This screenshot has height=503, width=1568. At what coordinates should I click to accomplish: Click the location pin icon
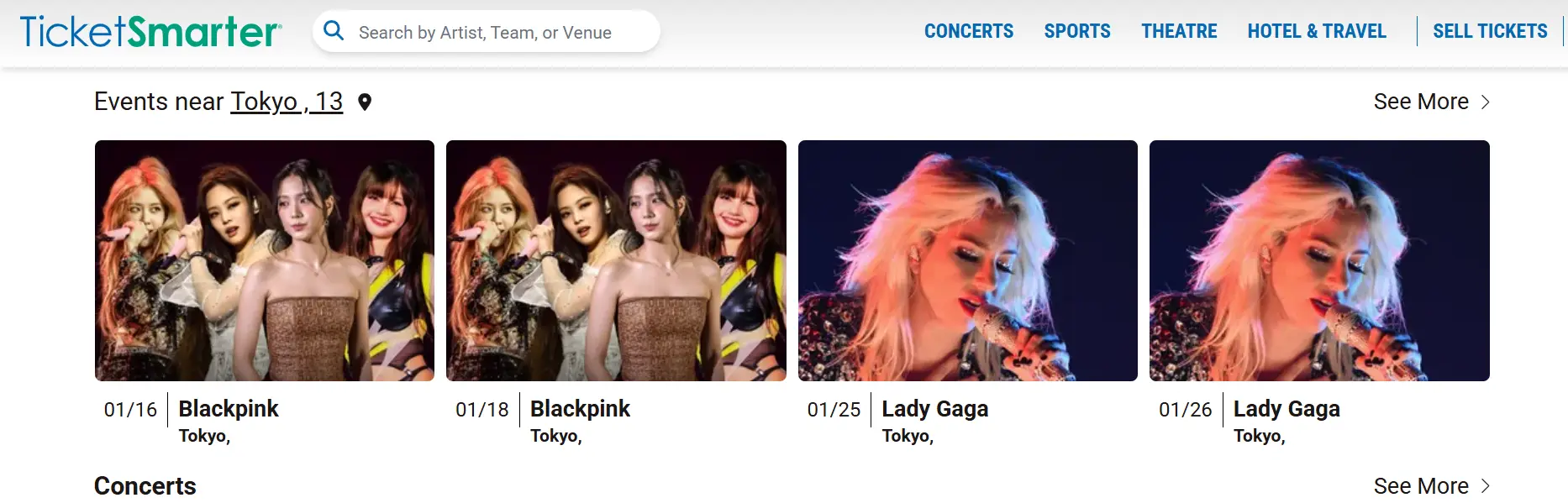[365, 102]
